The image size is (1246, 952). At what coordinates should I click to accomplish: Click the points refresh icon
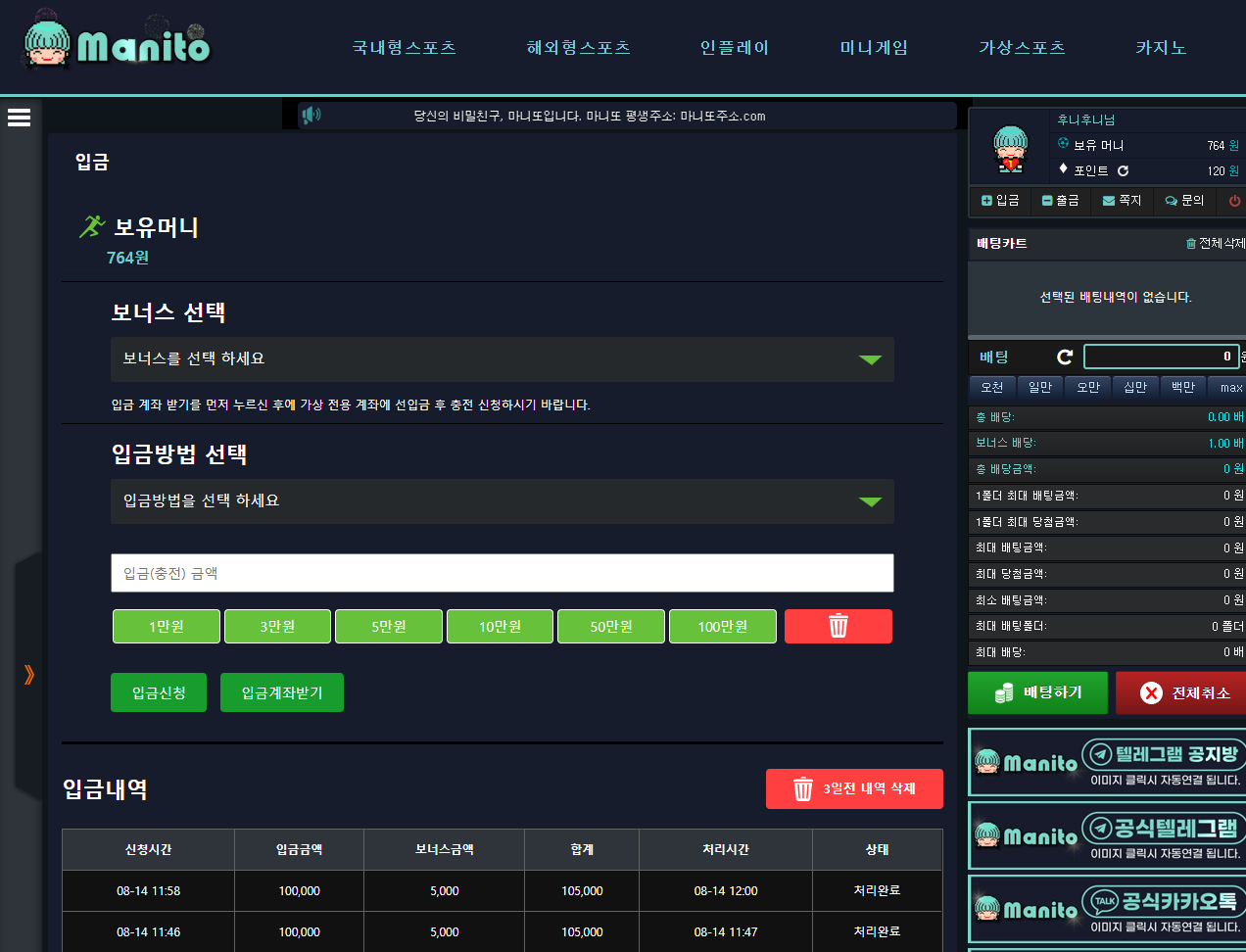coord(1123,170)
